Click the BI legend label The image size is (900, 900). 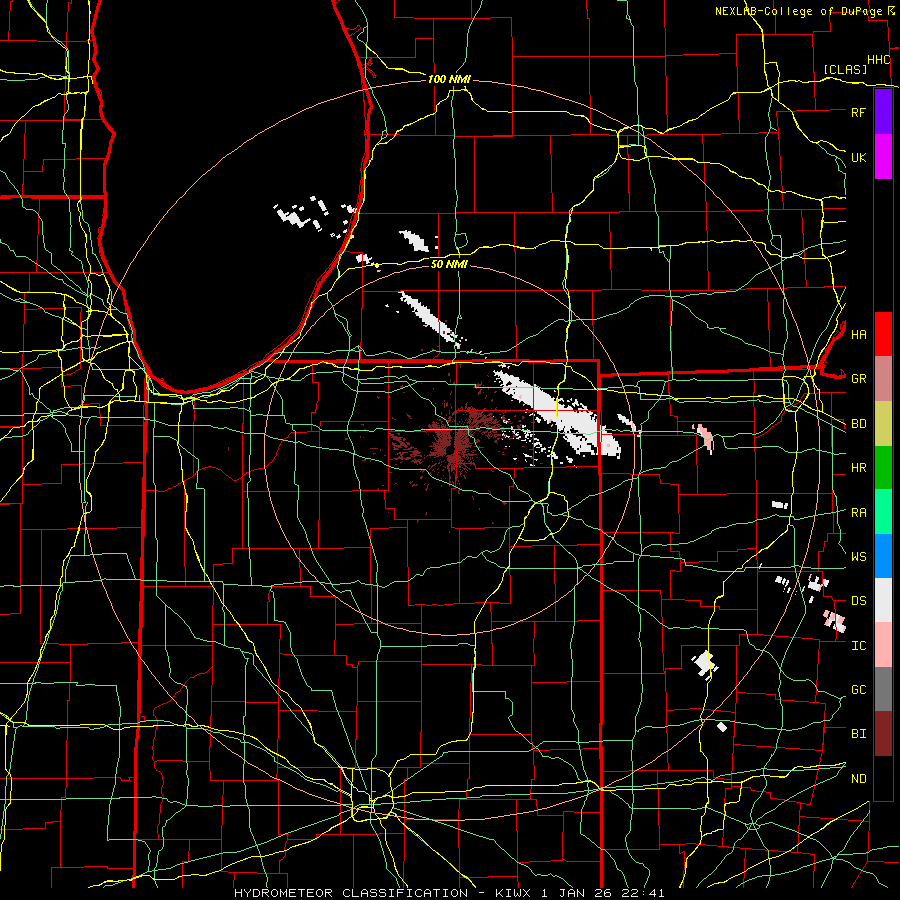pos(859,734)
